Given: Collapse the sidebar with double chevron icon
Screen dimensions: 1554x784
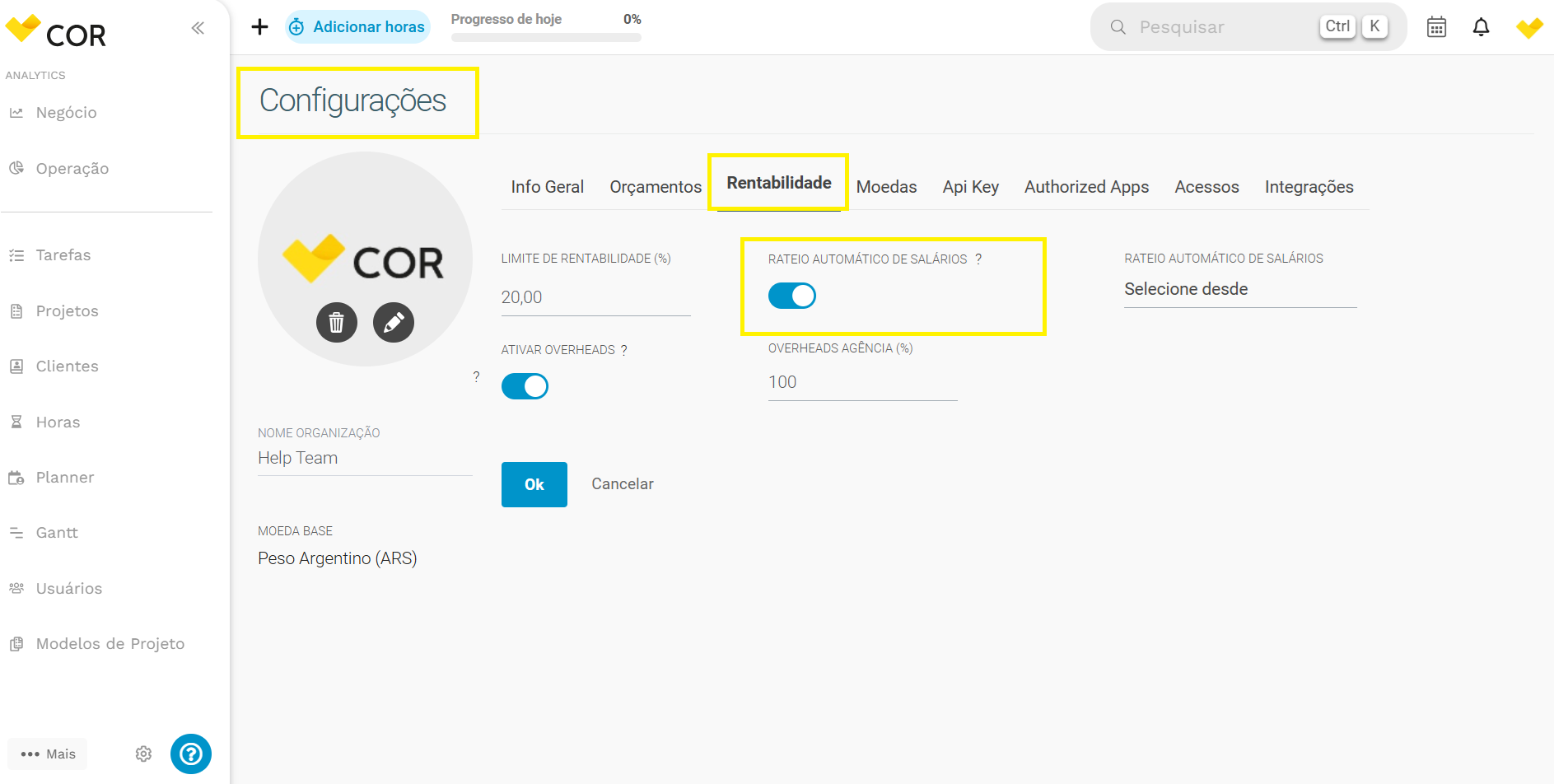Looking at the screenshot, I should [x=198, y=28].
